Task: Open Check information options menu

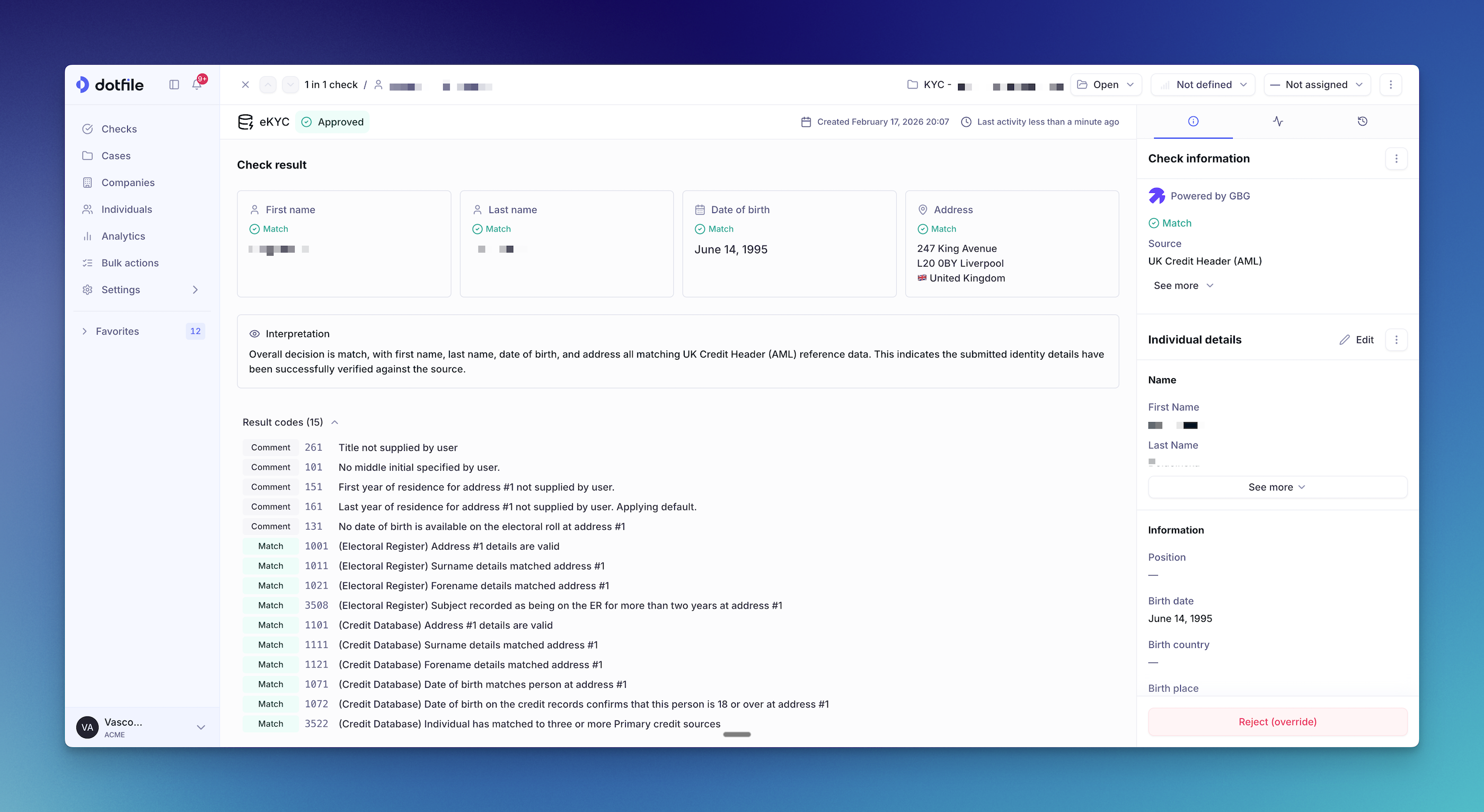Action: [1396, 158]
